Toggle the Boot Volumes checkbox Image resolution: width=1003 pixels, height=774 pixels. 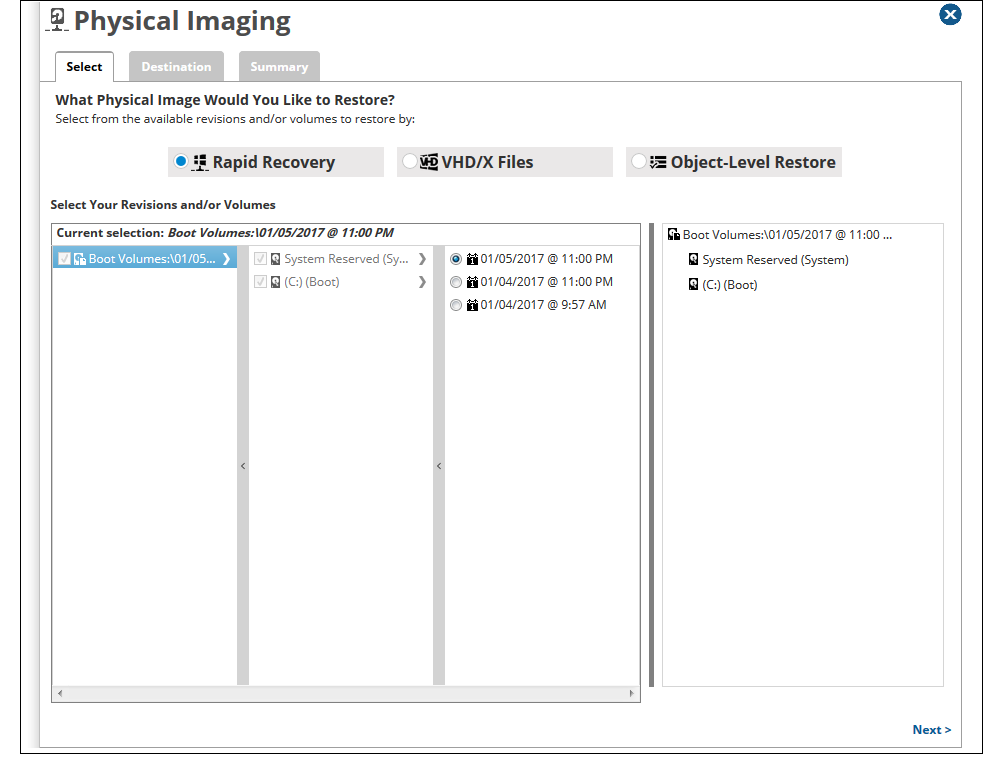(65, 259)
